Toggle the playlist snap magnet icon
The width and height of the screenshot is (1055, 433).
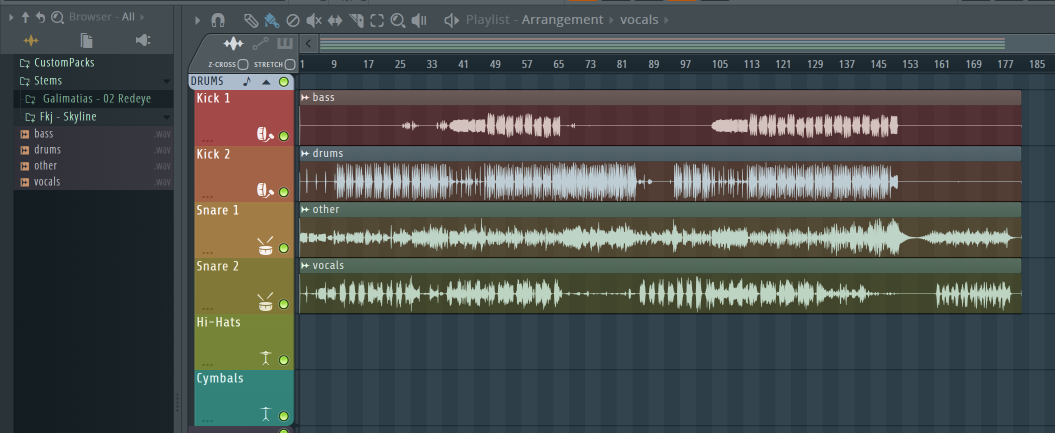218,20
